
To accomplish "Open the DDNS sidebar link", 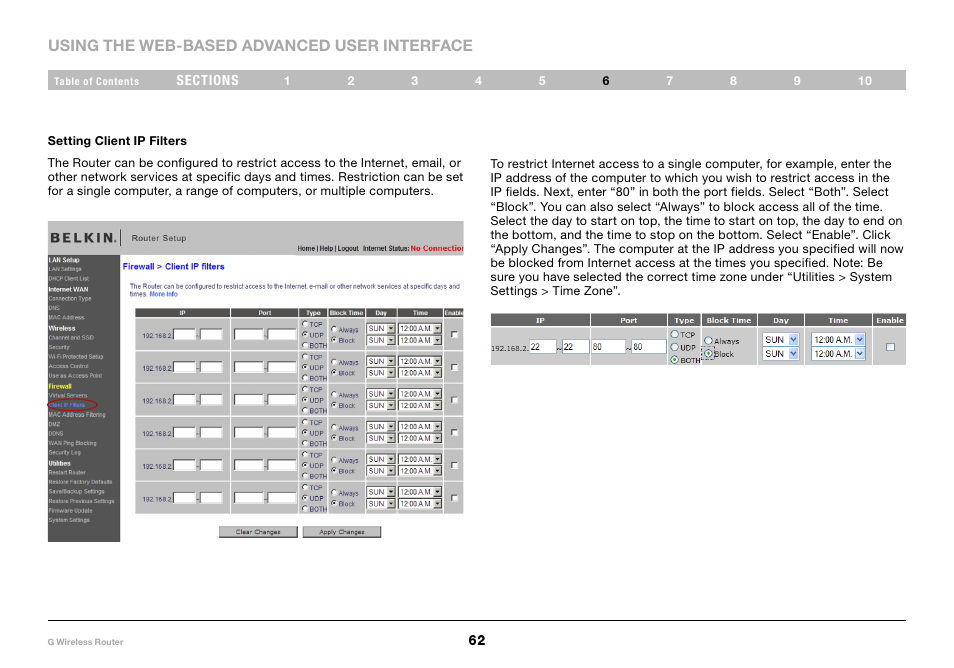I will 56,434.
